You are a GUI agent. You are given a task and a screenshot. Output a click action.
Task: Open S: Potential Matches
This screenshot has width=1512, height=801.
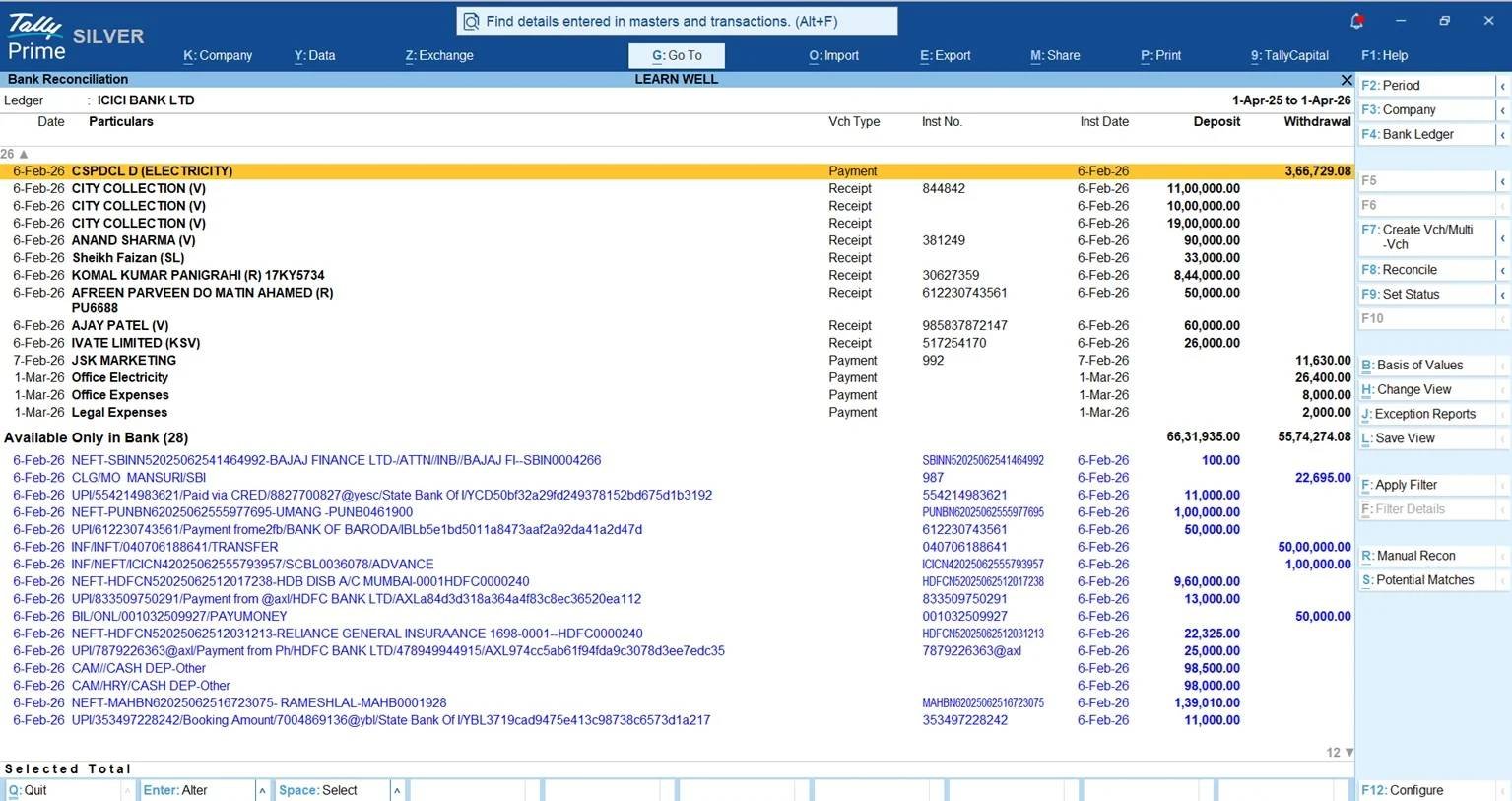pos(1426,581)
